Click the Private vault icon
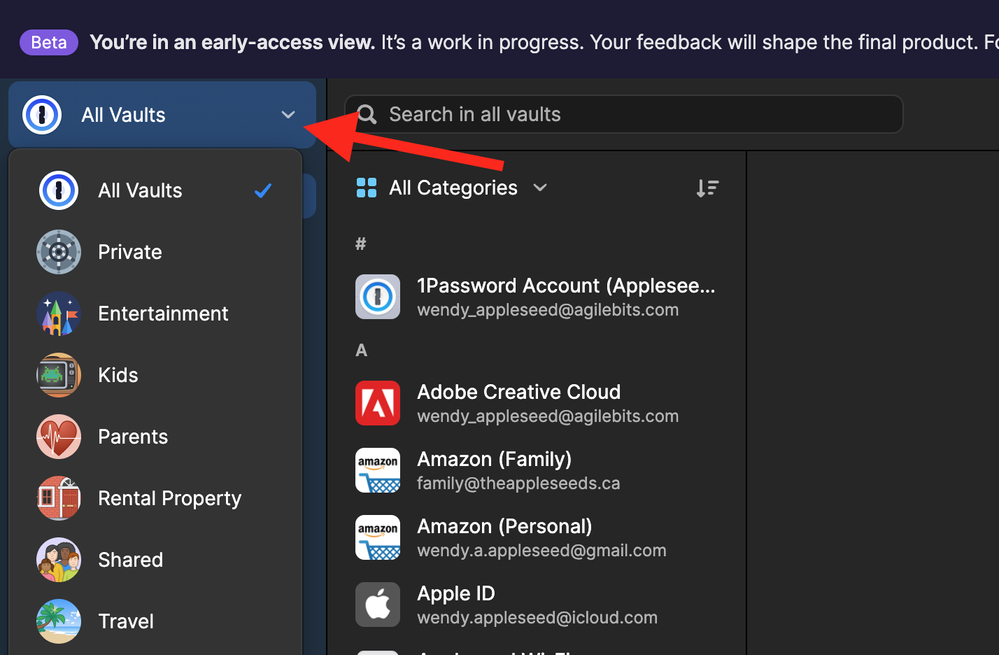The height and width of the screenshot is (655, 999). tap(59, 252)
